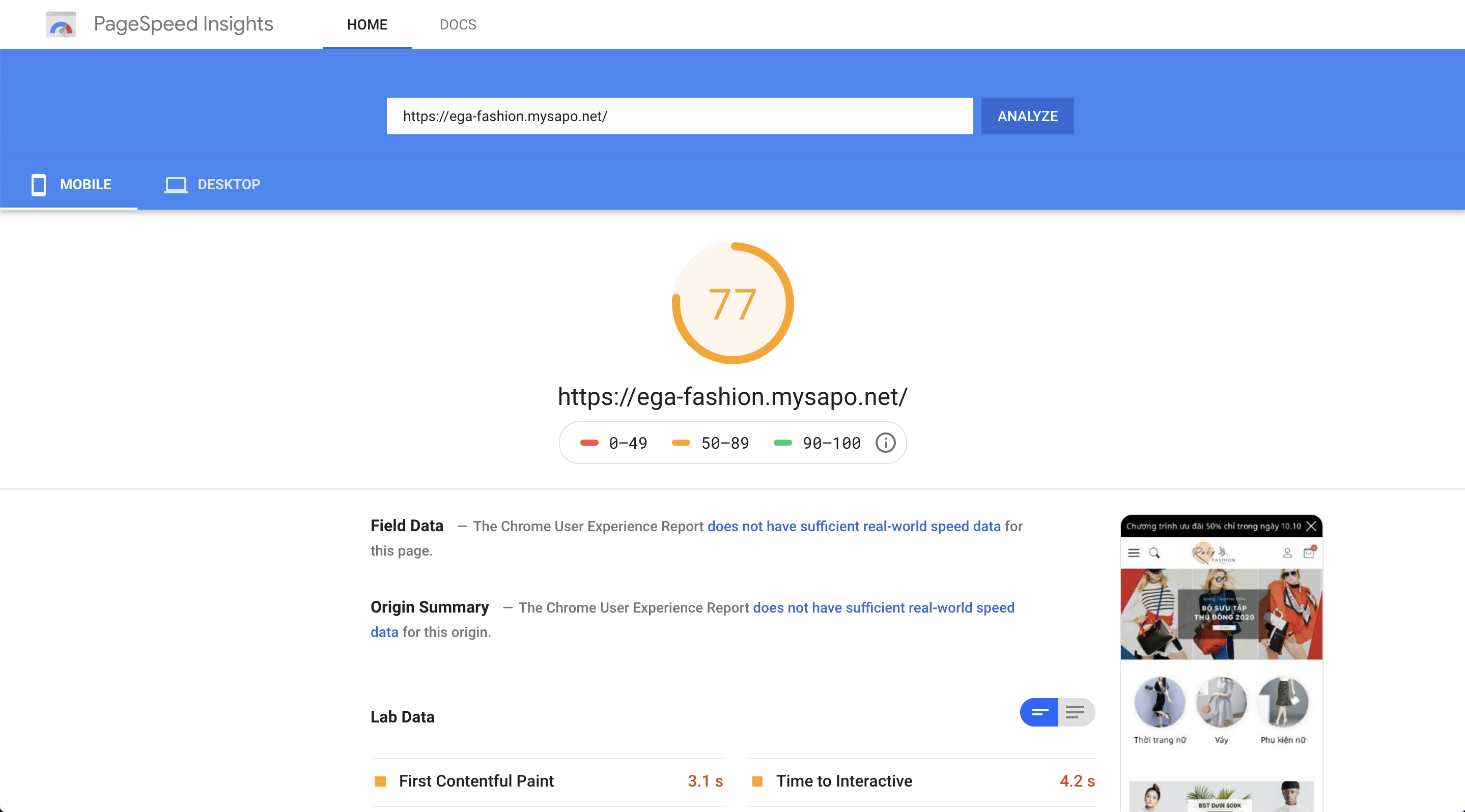Click the red 0–49 legend marker
Viewport: 1465px width, 812px height.
point(589,443)
